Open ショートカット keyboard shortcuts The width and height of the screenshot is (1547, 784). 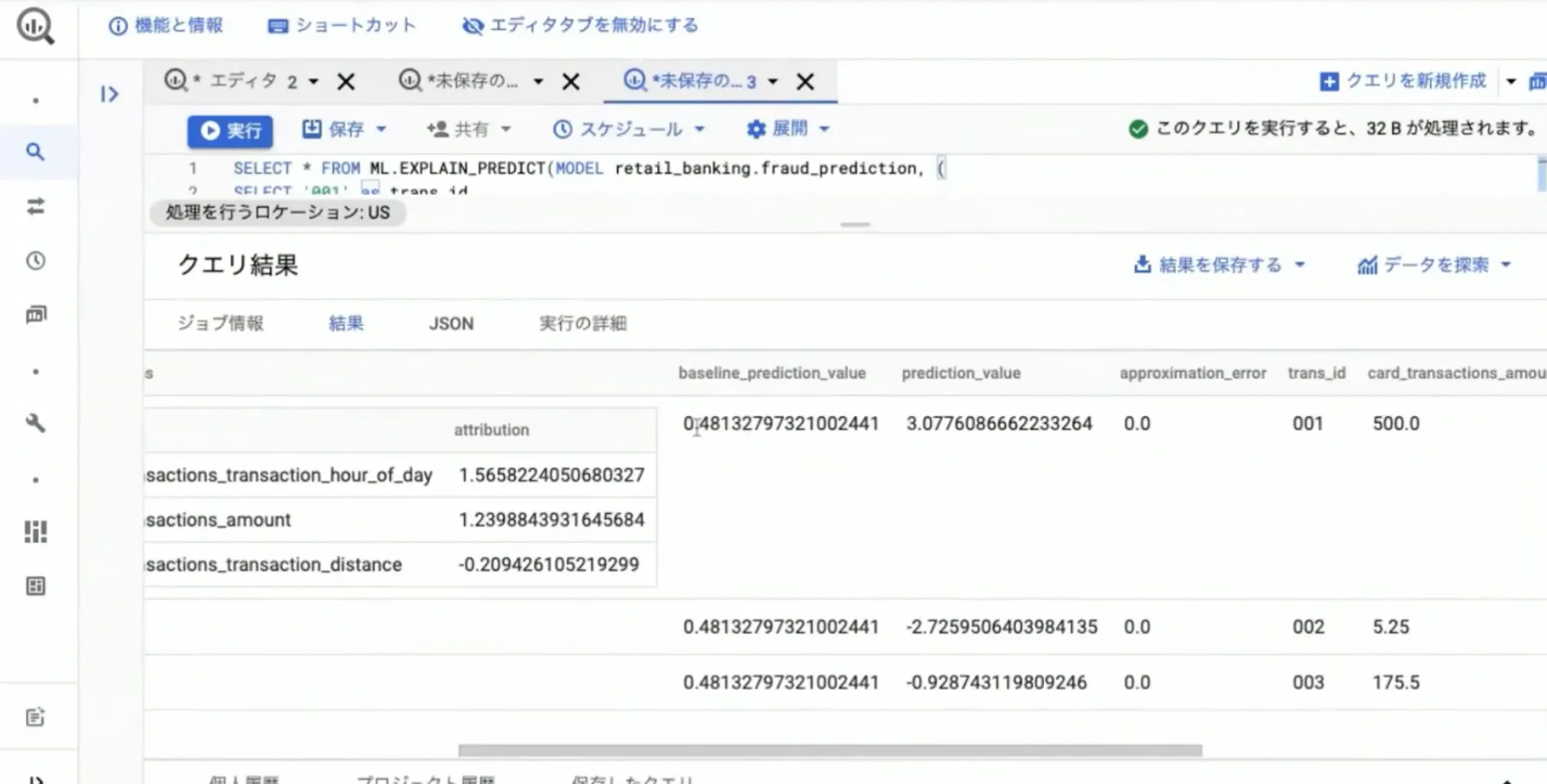(341, 25)
